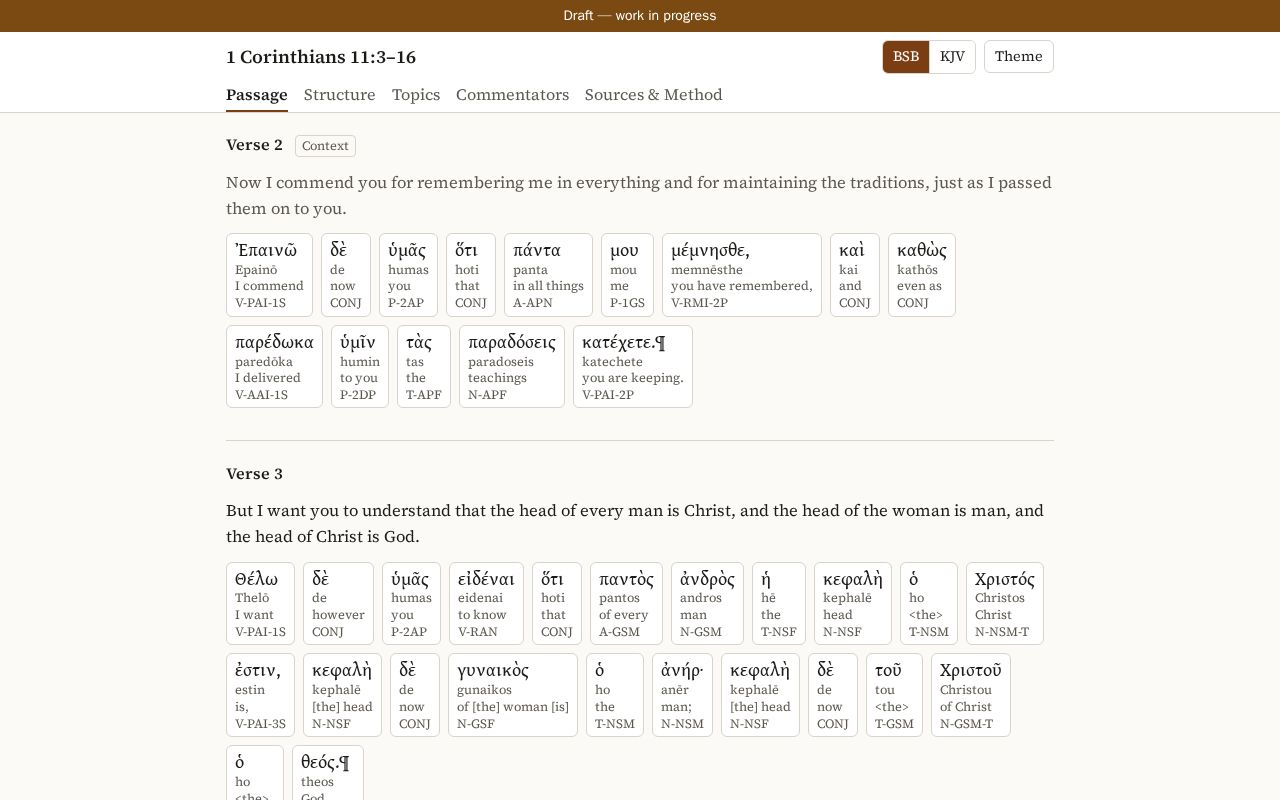Click the Verse 3 heading
The image size is (1280, 800).
pos(254,474)
